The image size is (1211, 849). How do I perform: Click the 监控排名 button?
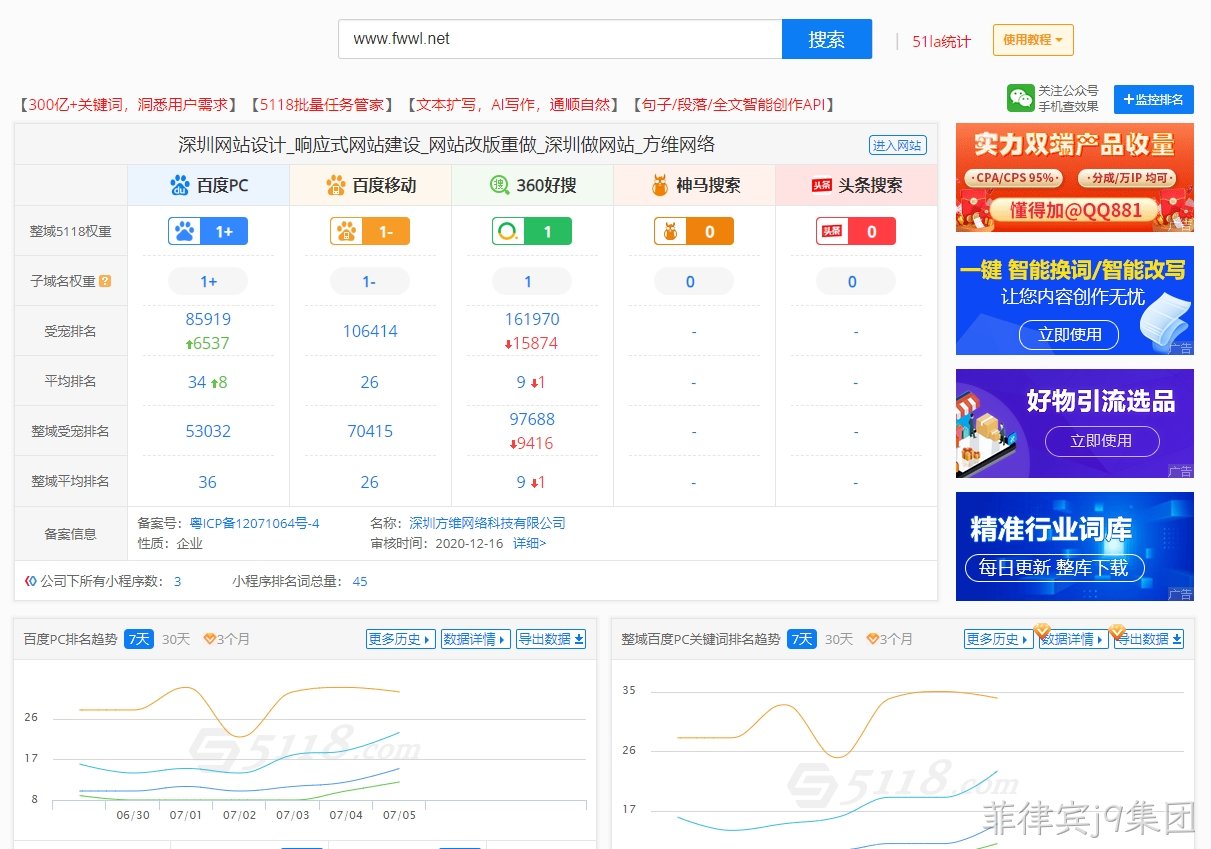pos(1154,99)
